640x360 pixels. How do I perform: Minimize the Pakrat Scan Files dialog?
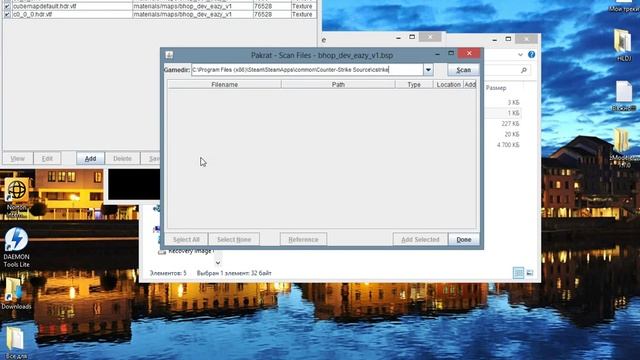click(438, 53)
